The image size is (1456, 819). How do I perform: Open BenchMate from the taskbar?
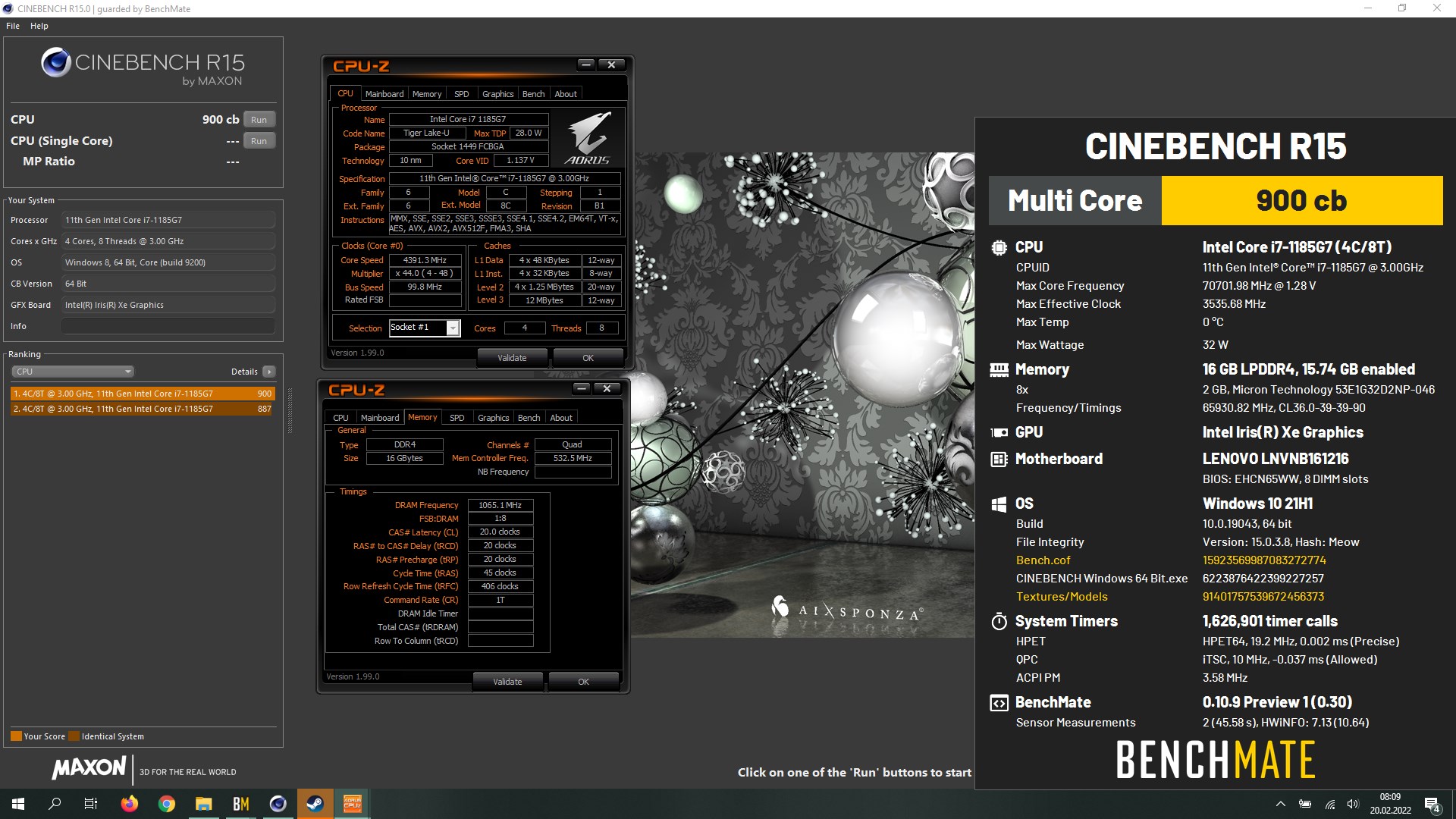point(241,804)
